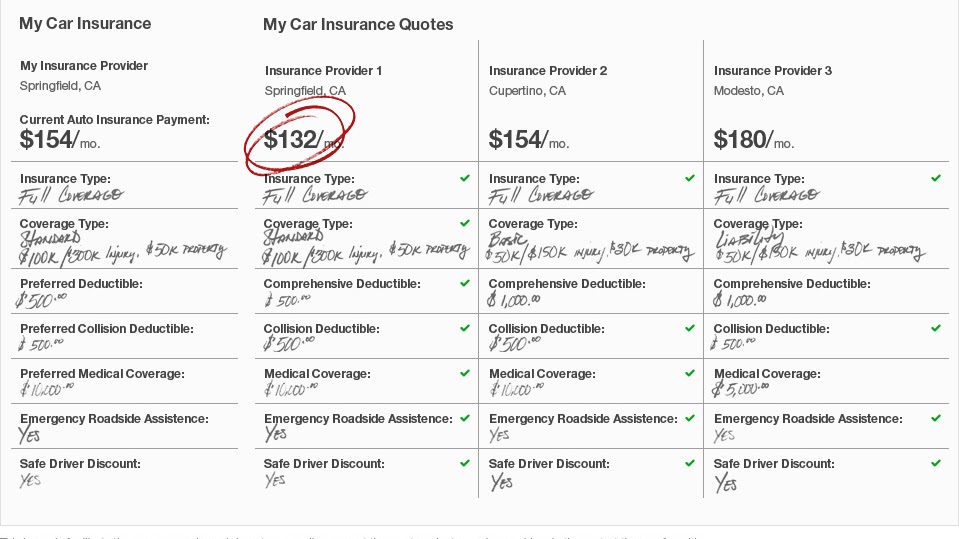Click Provider 2's $154/mo. quote price
The width and height of the screenshot is (959, 539).
528,139
